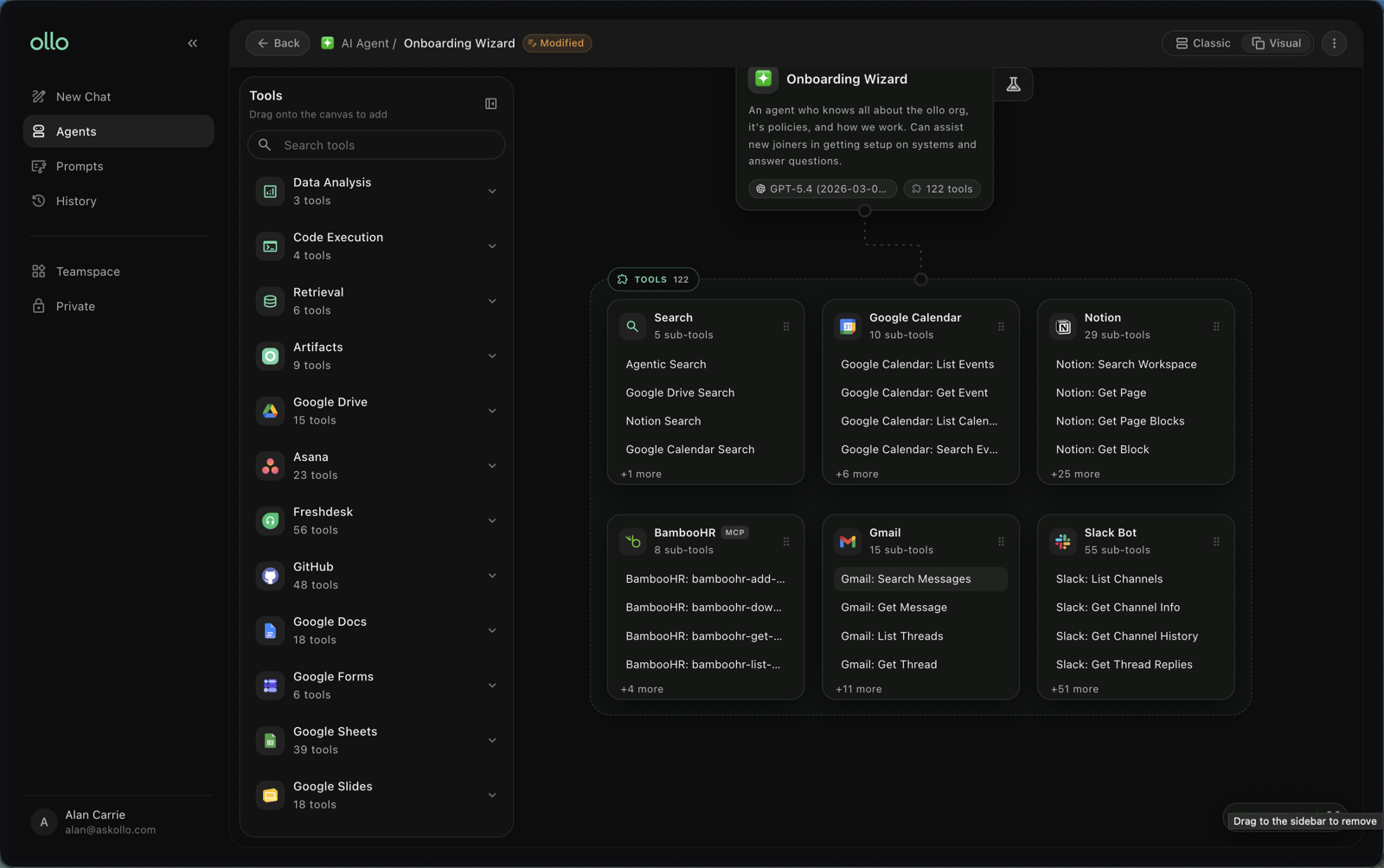The height and width of the screenshot is (868, 1384).
Task: Select 'Slack: Get Channel History' sub-tool
Action: point(1127,635)
